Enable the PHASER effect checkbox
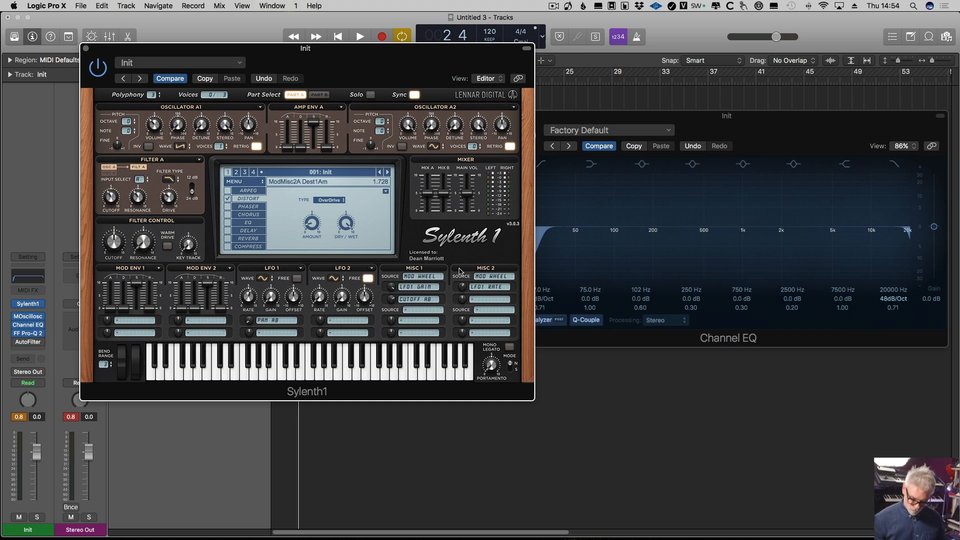 tap(228, 206)
